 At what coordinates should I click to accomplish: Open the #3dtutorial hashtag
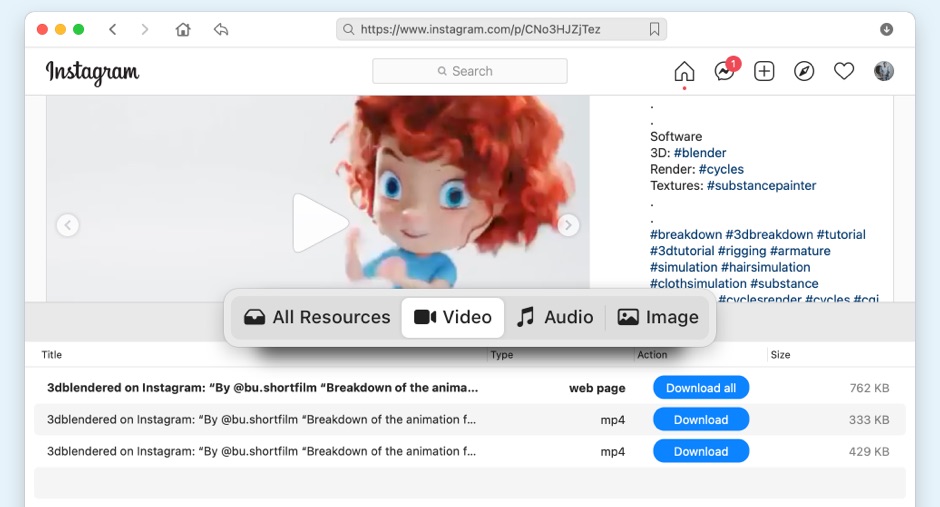point(682,251)
